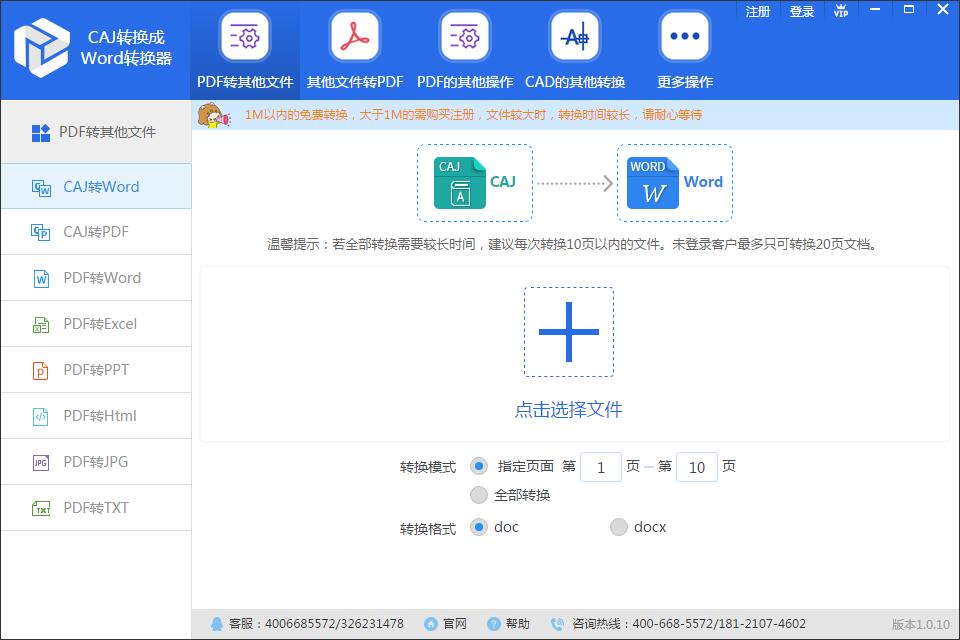Open CAD的其他转换 from the top toolbar
Screen dimensions: 960x640
click(574, 35)
